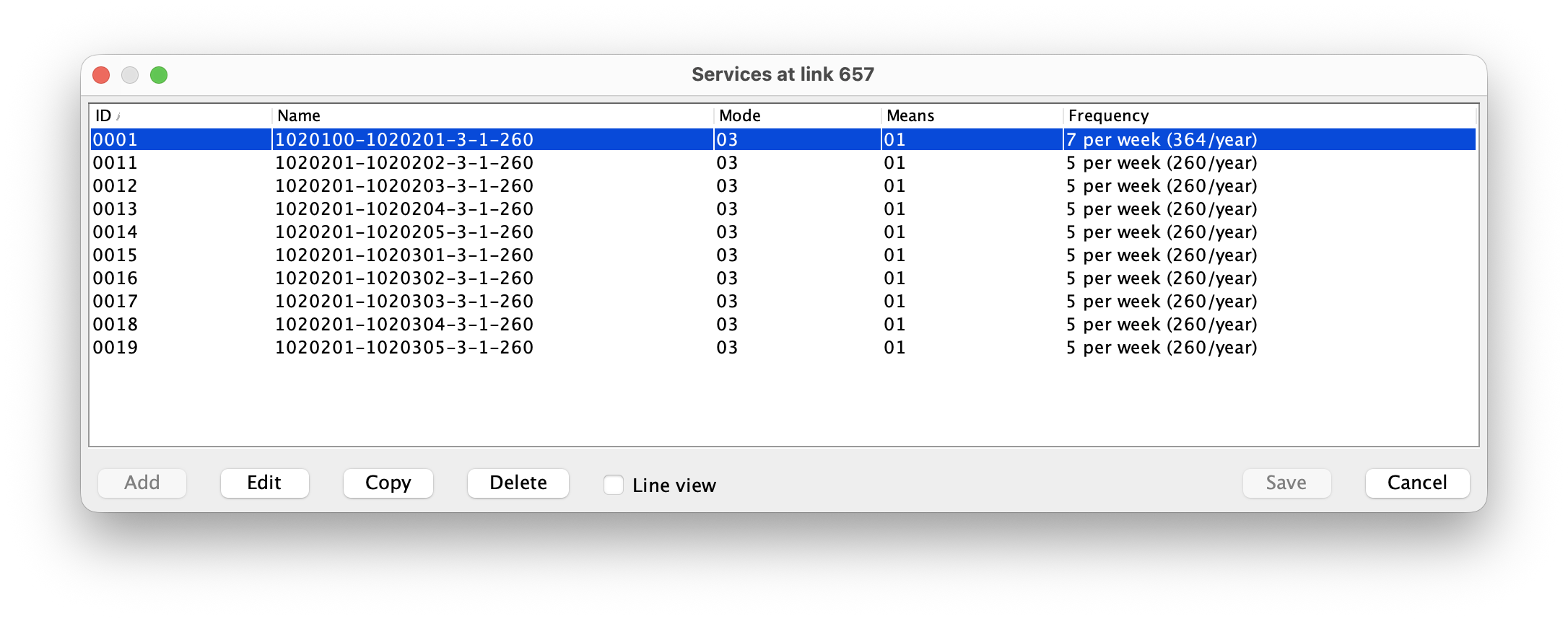Select service row ID 0001
Image resolution: width=1568 pixels, height=619 pixels.
tap(783, 139)
